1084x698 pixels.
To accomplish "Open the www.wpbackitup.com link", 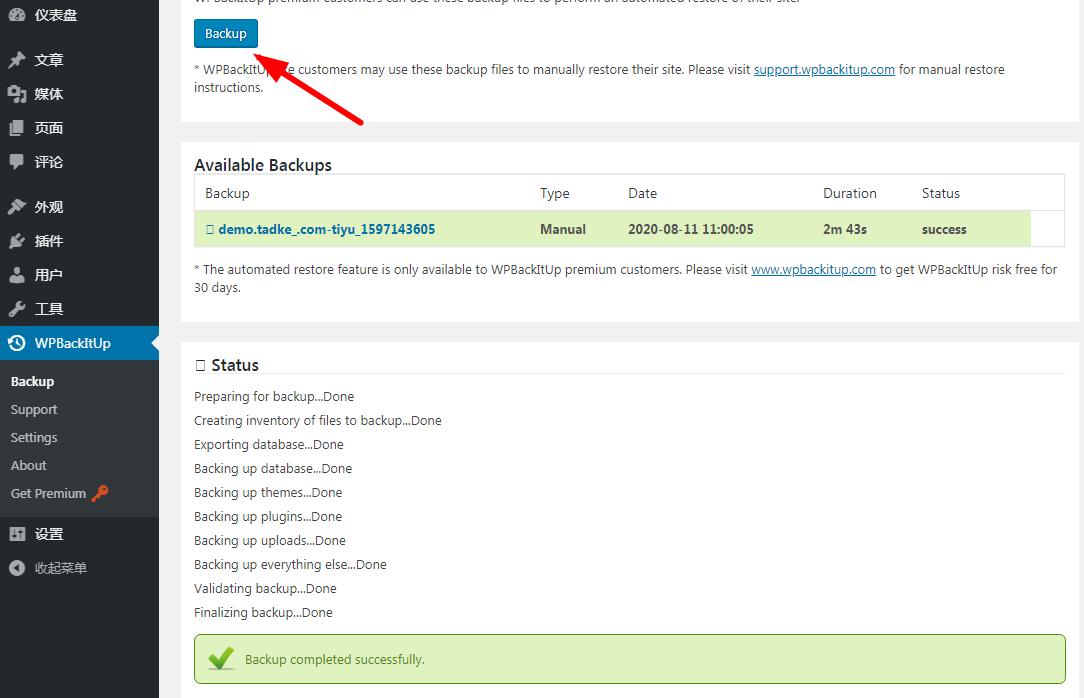I will click(x=813, y=270).
